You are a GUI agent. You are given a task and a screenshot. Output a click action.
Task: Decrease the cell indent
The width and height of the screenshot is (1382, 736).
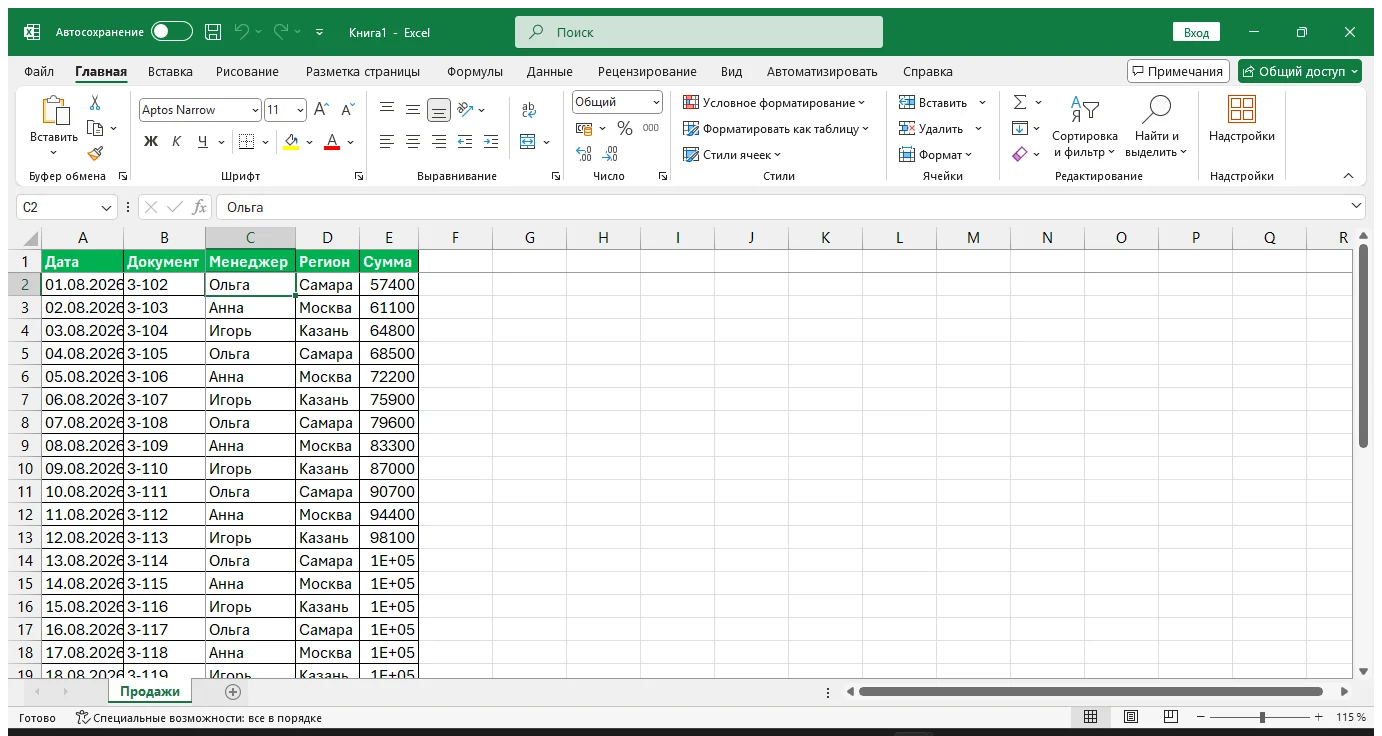click(x=464, y=142)
